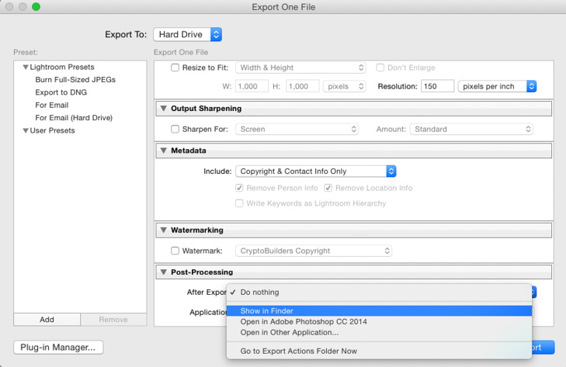The image size is (566, 367).
Task: Toggle the Don't Enlarge checkbox
Action: (380, 68)
